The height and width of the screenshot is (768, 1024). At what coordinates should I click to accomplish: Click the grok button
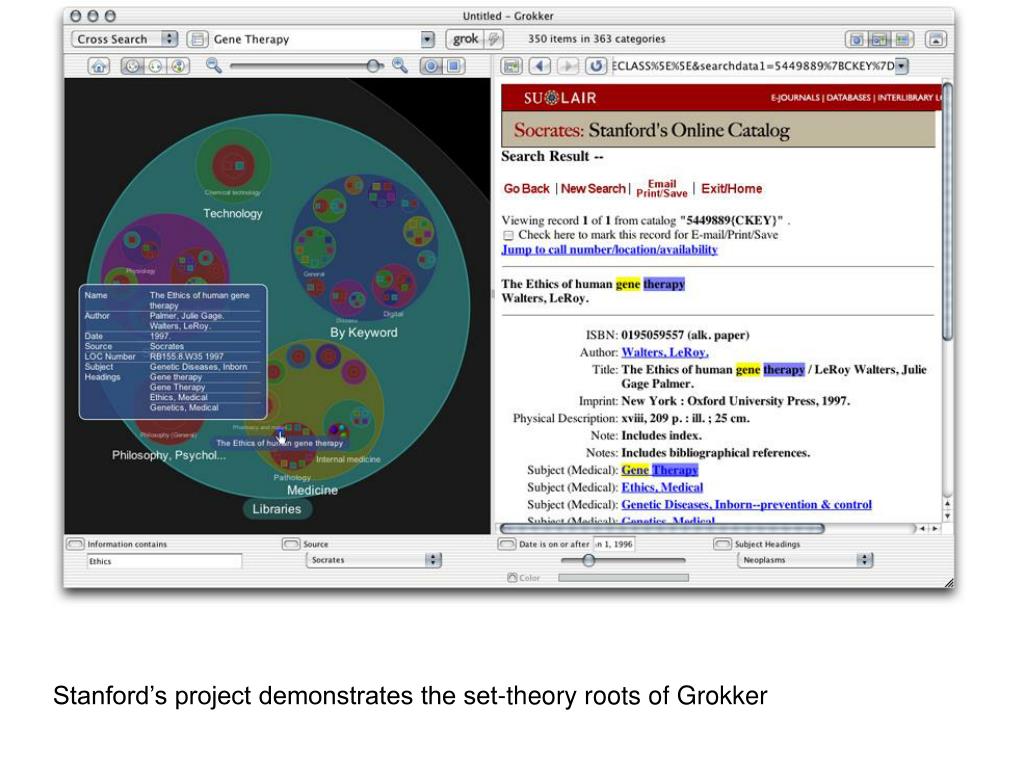tap(466, 39)
